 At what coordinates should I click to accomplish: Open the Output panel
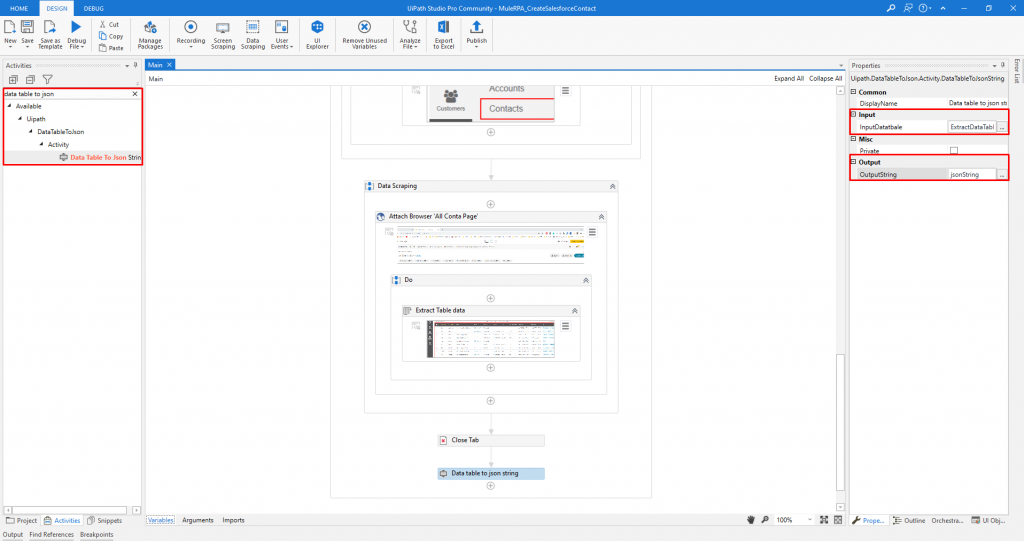click(12, 534)
